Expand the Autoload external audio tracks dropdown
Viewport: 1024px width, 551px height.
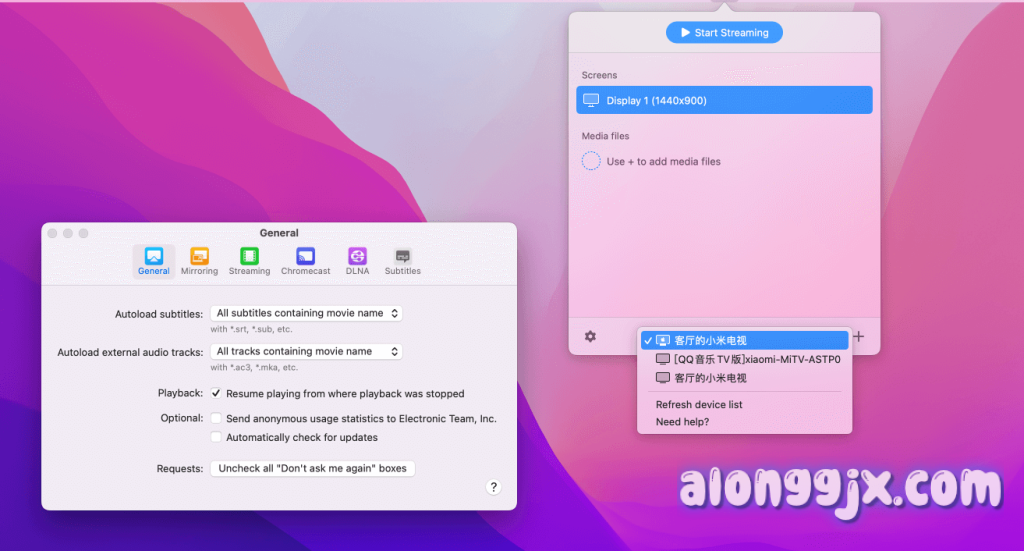pos(306,352)
